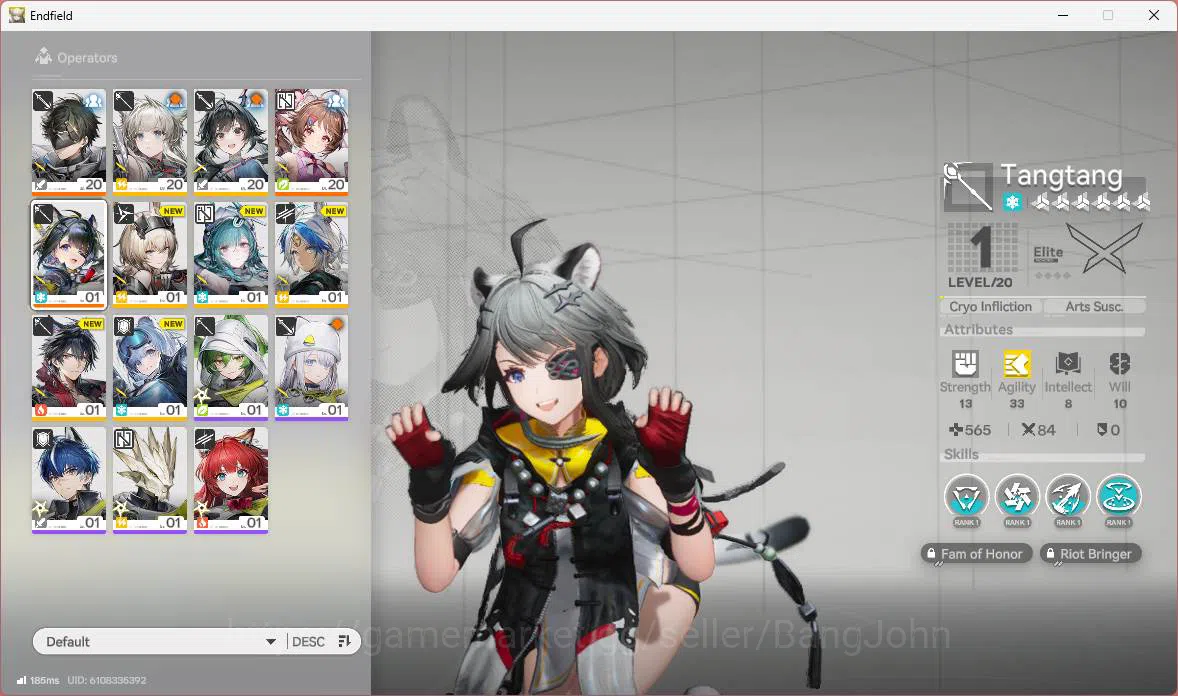Select the white-beanie silver-haired operator card
1178x696 pixels.
tap(312, 368)
